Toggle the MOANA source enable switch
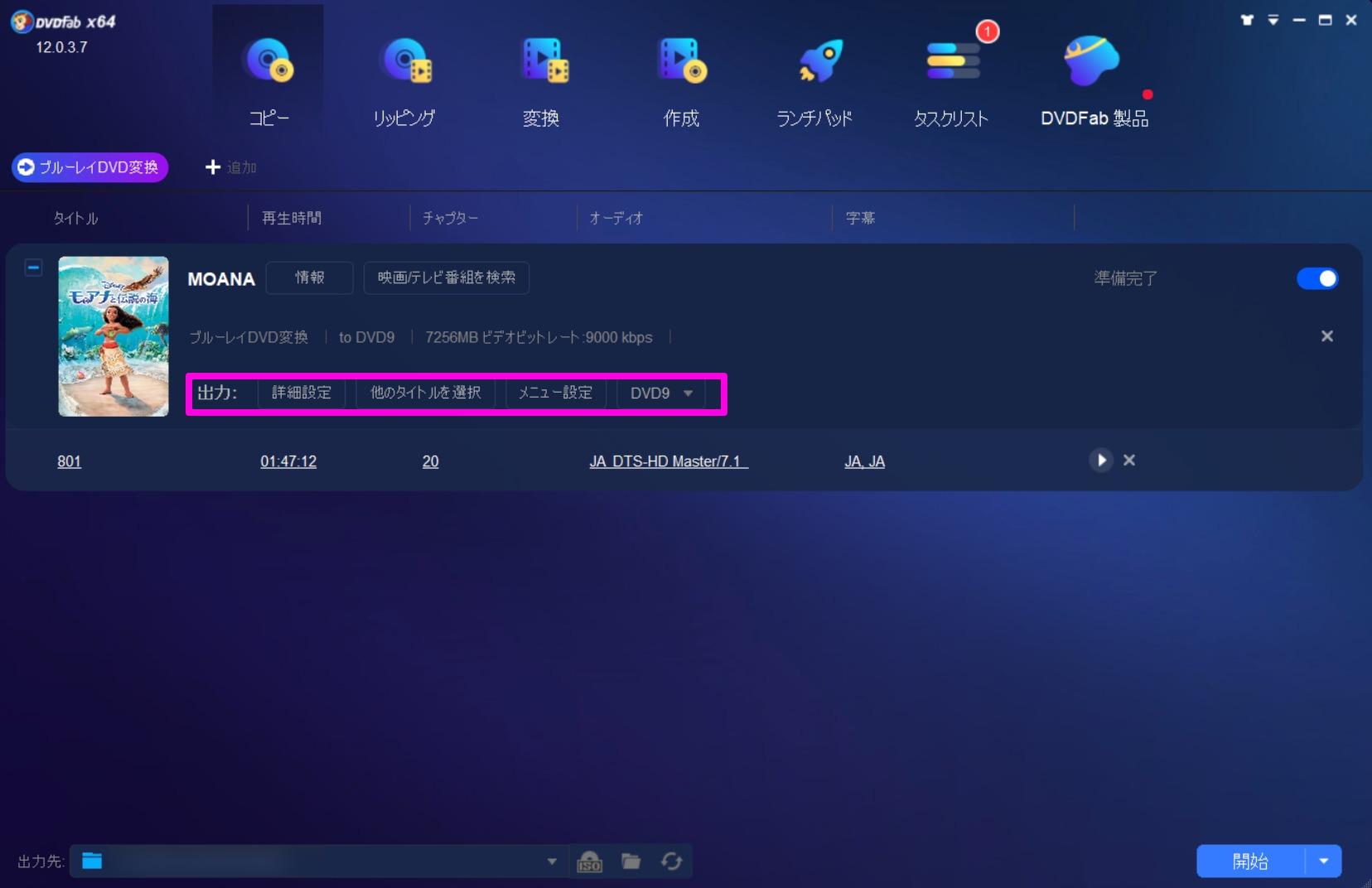Image resolution: width=1372 pixels, height=888 pixels. [x=1316, y=279]
